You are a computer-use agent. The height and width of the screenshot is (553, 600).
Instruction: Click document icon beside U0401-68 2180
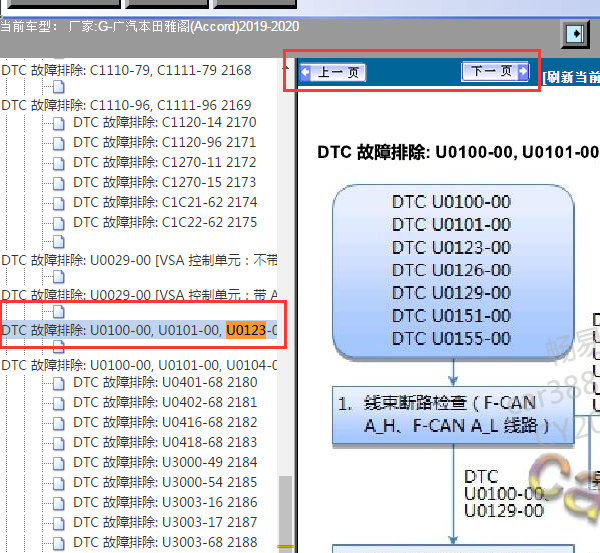59,383
